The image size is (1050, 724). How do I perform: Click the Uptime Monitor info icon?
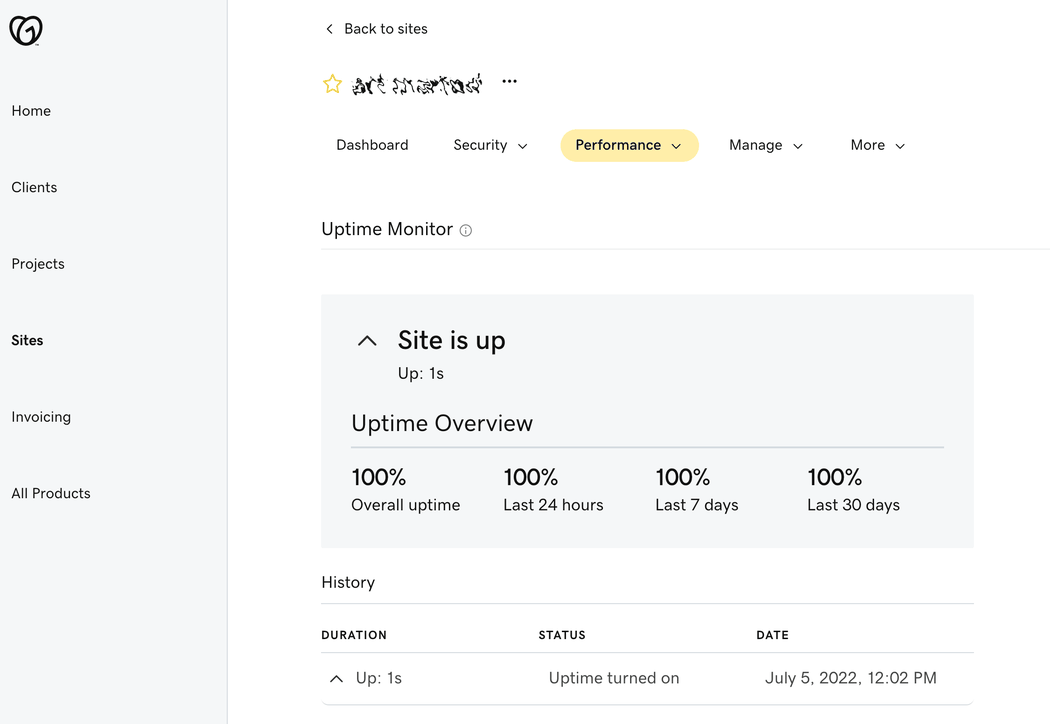click(466, 230)
